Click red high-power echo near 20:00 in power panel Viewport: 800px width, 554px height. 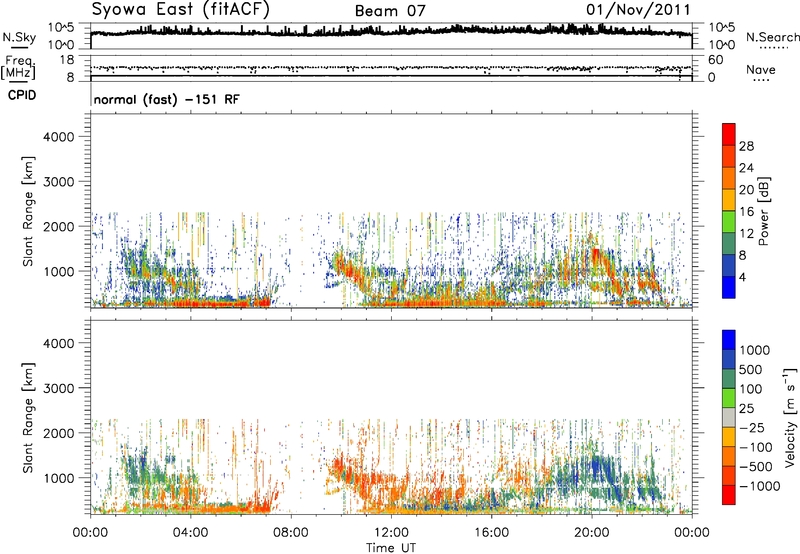pos(596,254)
